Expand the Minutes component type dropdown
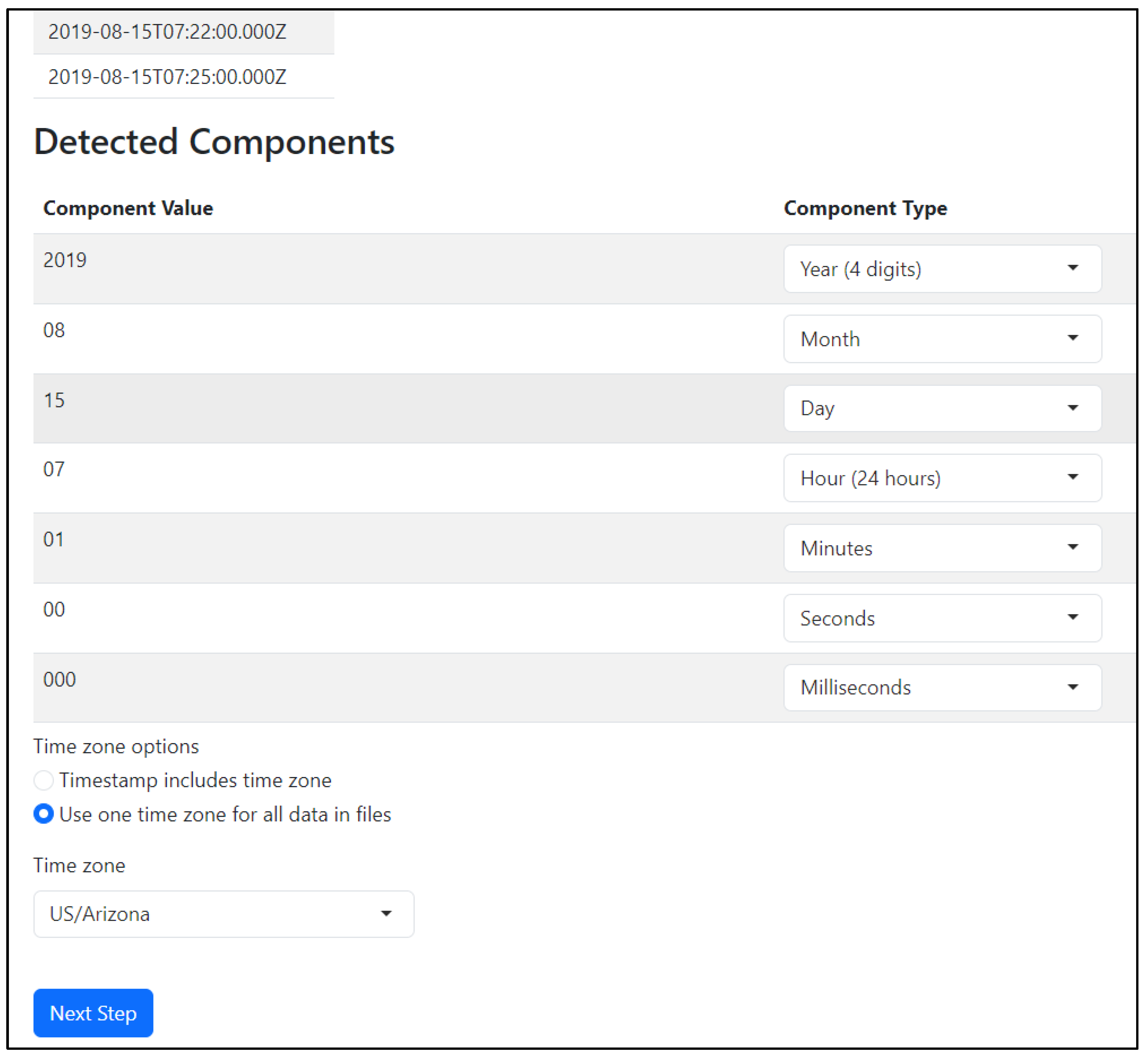Screen dimensions: 1148x1060 [942, 548]
